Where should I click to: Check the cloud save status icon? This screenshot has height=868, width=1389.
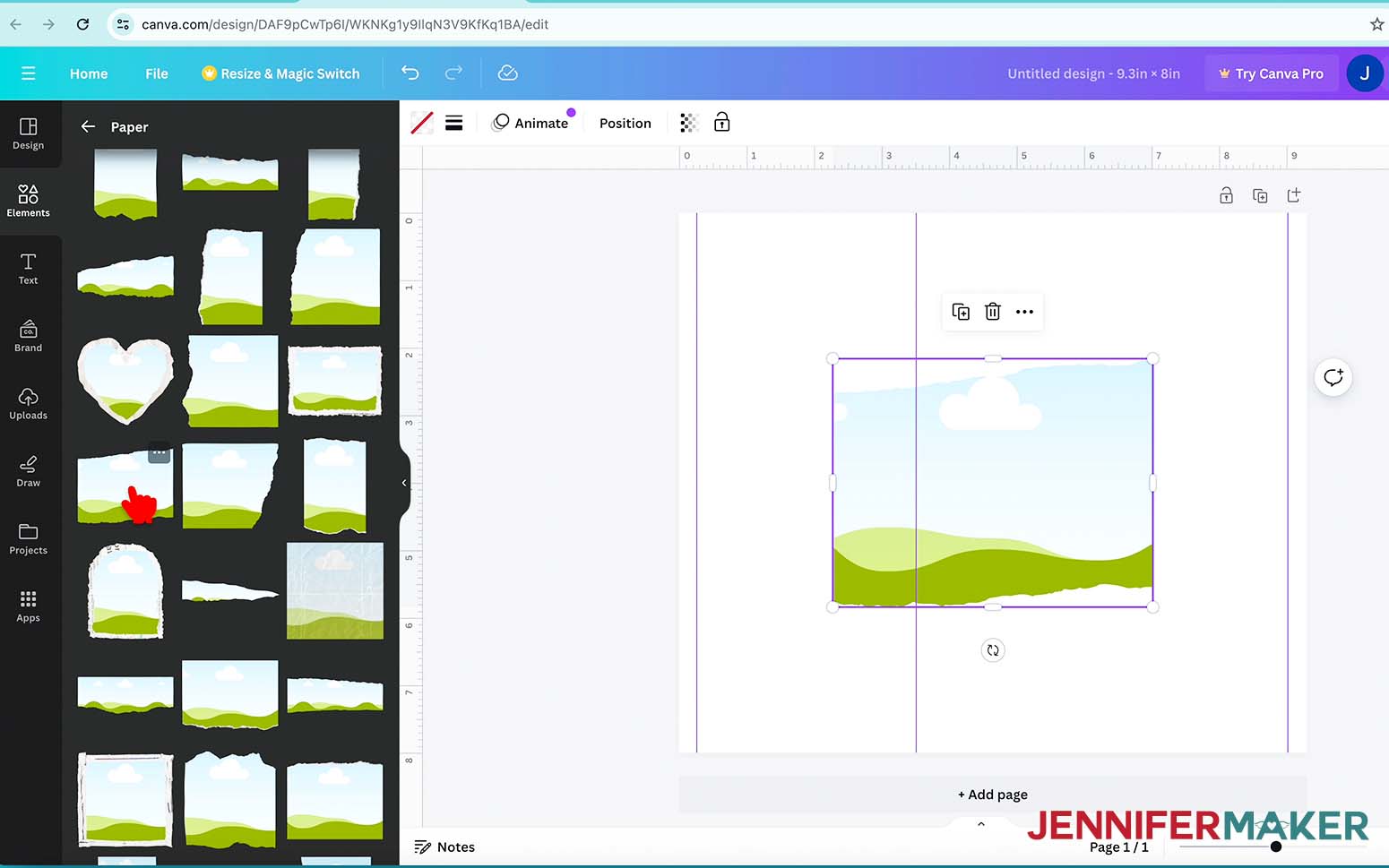tap(508, 73)
